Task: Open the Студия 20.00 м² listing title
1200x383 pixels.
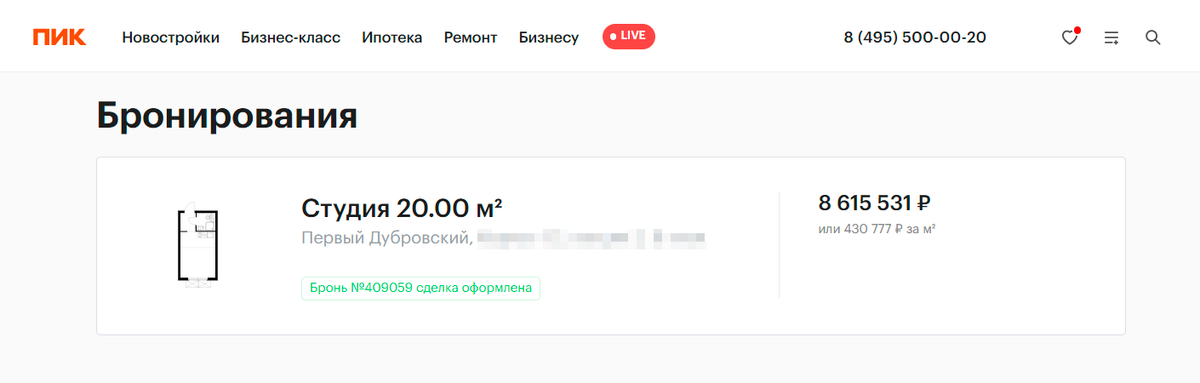Action: click(401, 208)
